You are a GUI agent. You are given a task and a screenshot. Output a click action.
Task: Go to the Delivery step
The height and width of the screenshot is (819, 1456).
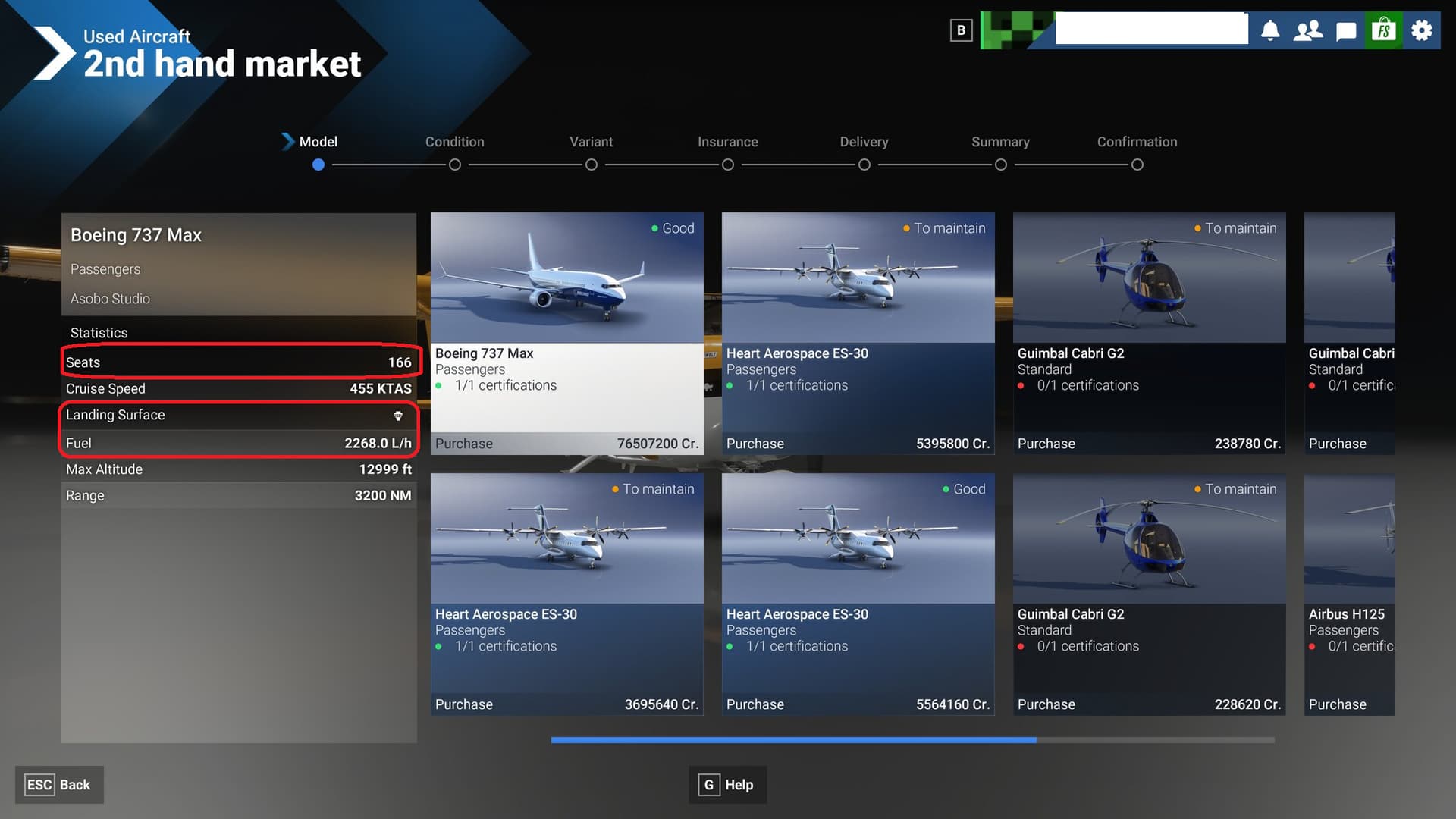coord(864,142)
